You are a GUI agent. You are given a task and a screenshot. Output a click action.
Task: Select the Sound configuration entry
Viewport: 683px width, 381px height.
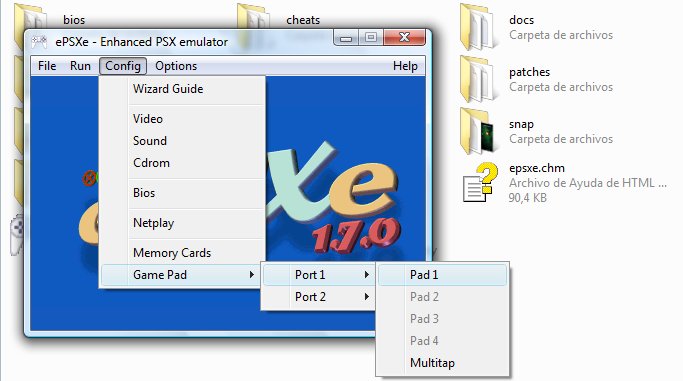point(183,141)
